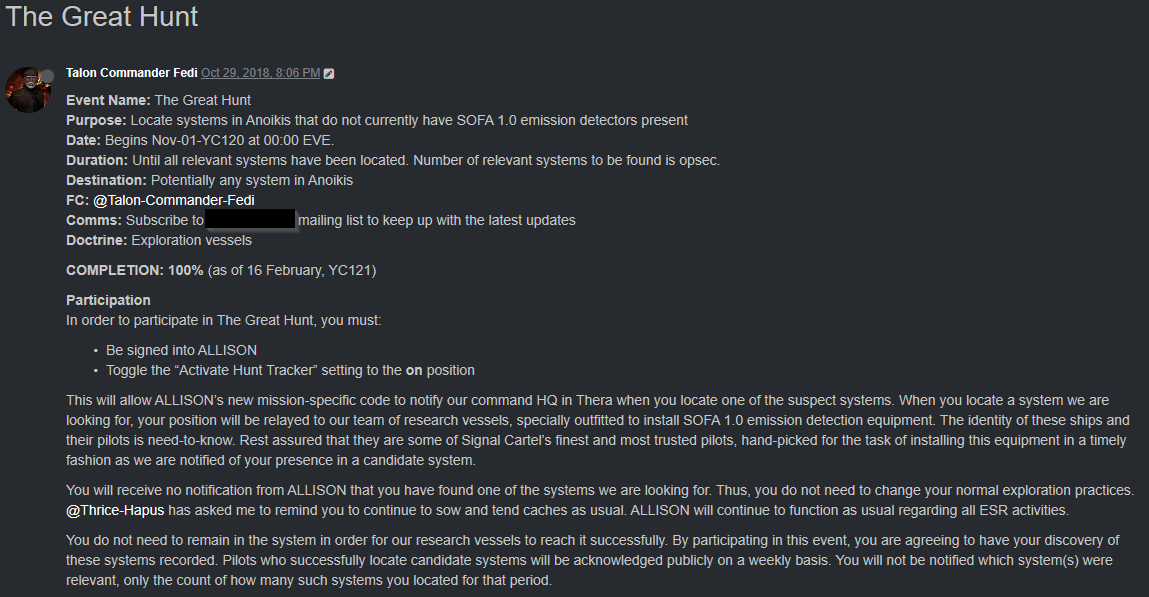Click the Participation section heading

(x=108, y=300)
